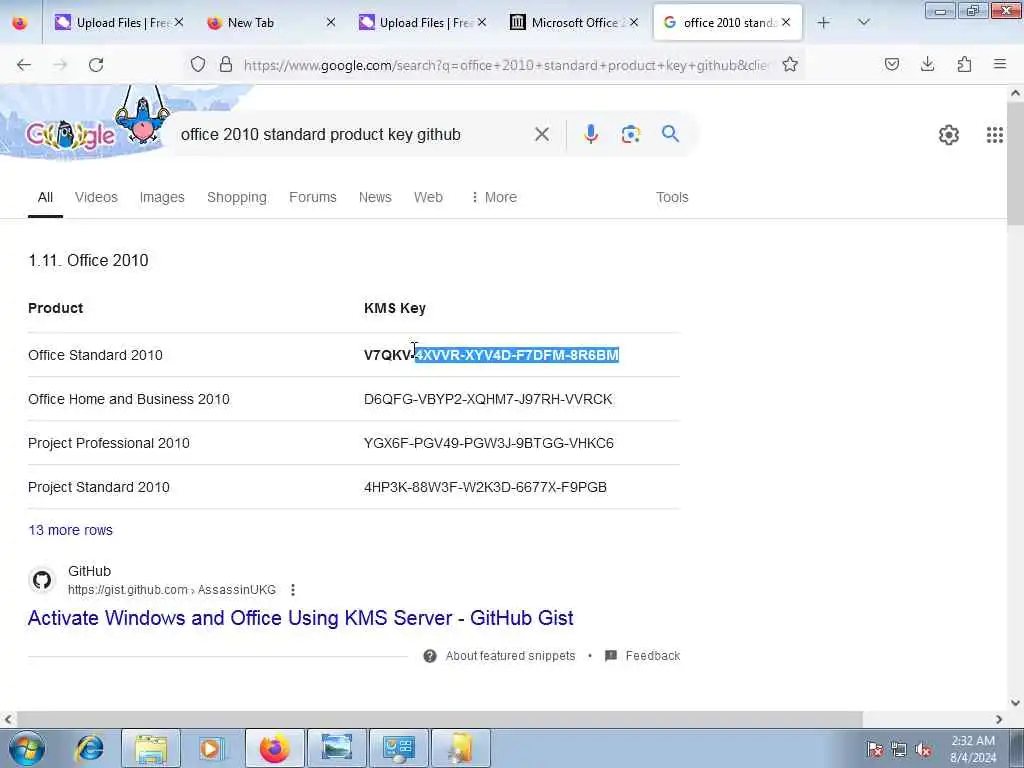Screen dimensions: 1024x768
Task: Click the vertical scrollbar thumb
Action: coord(1016,163)
